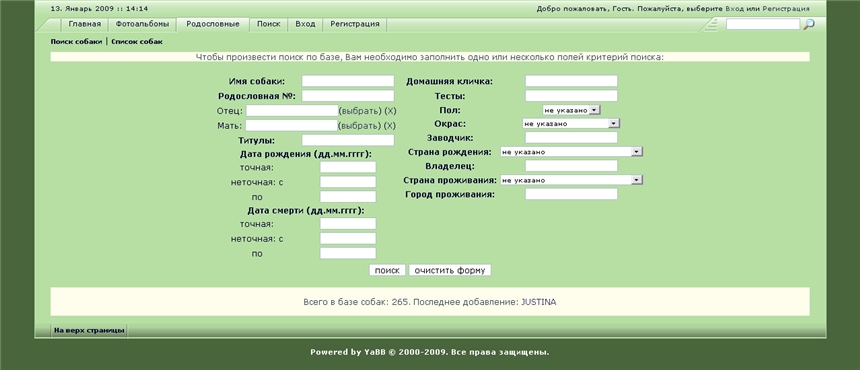Click the menu collapse icon beside search box
The height and width of the screenshot is (370, 860).
(711, 24)
